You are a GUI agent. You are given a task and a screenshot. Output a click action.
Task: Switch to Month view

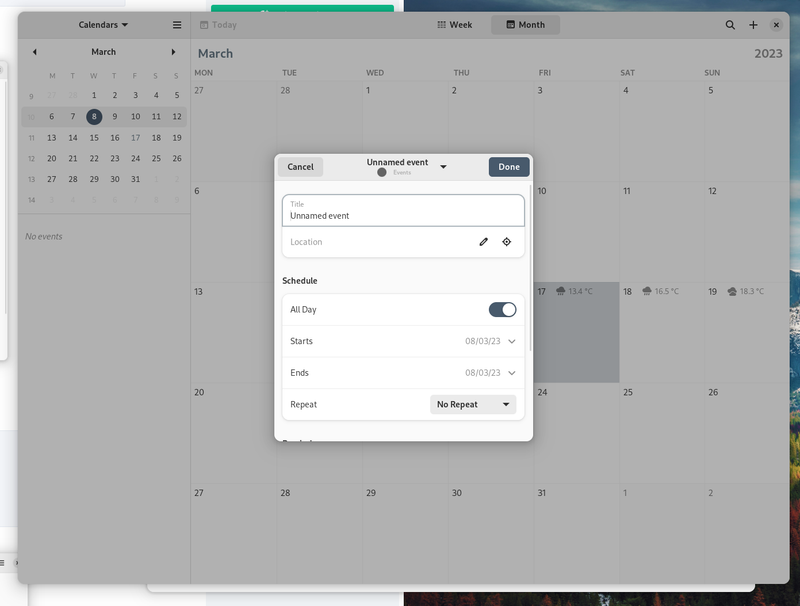pyautogui.click(x=526, y=24)
